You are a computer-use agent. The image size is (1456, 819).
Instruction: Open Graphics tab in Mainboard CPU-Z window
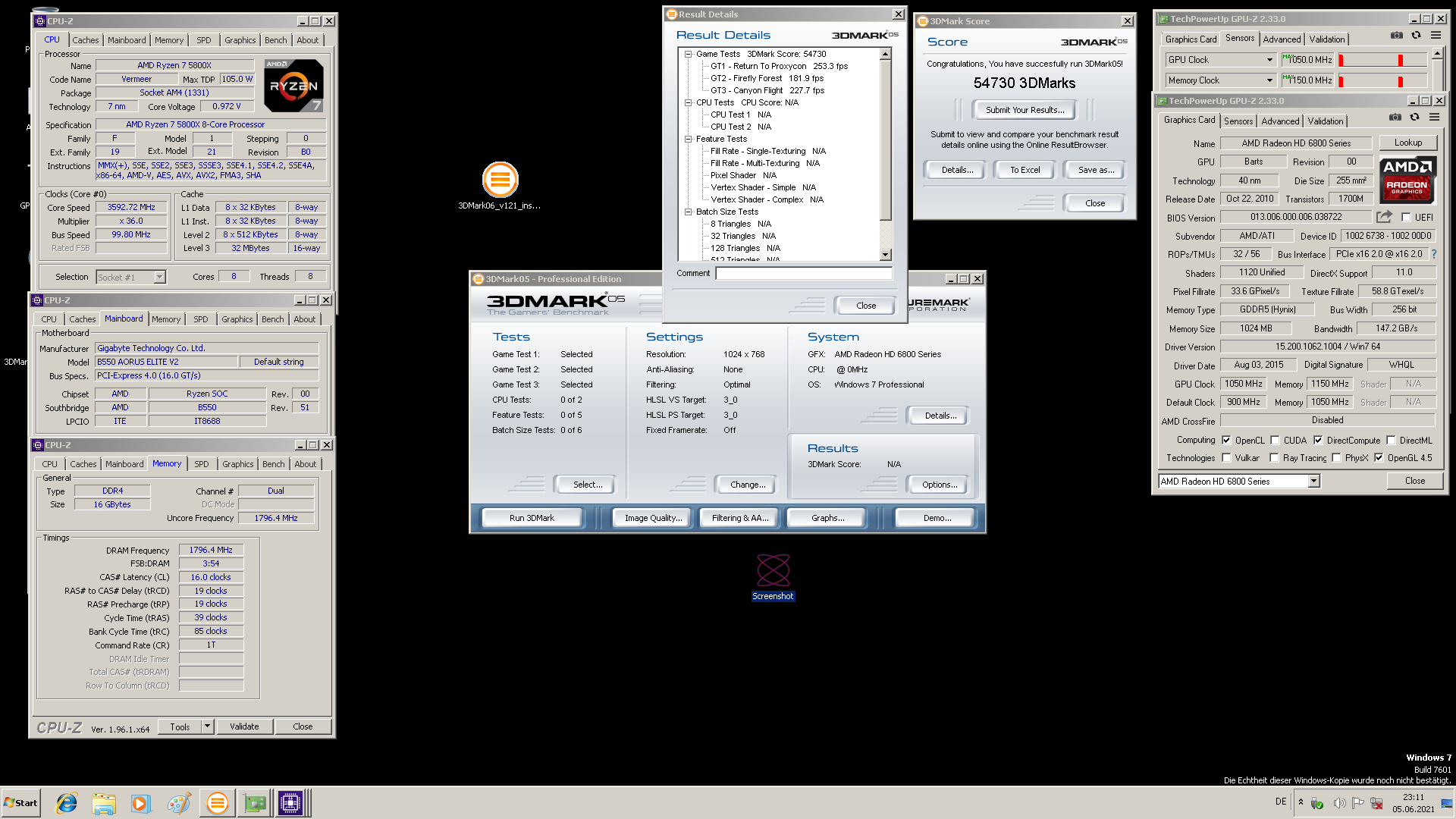coord(237,319)
